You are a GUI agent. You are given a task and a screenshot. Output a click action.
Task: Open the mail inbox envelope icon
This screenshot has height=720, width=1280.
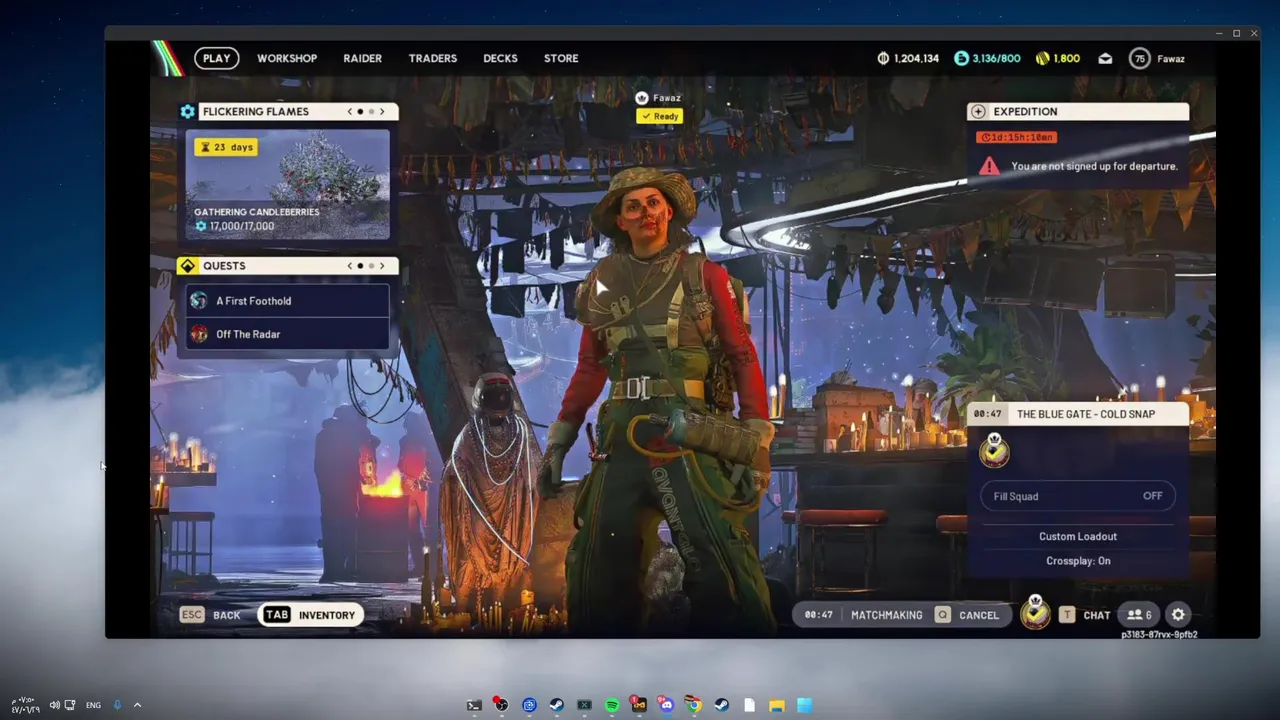(1105, 58)
